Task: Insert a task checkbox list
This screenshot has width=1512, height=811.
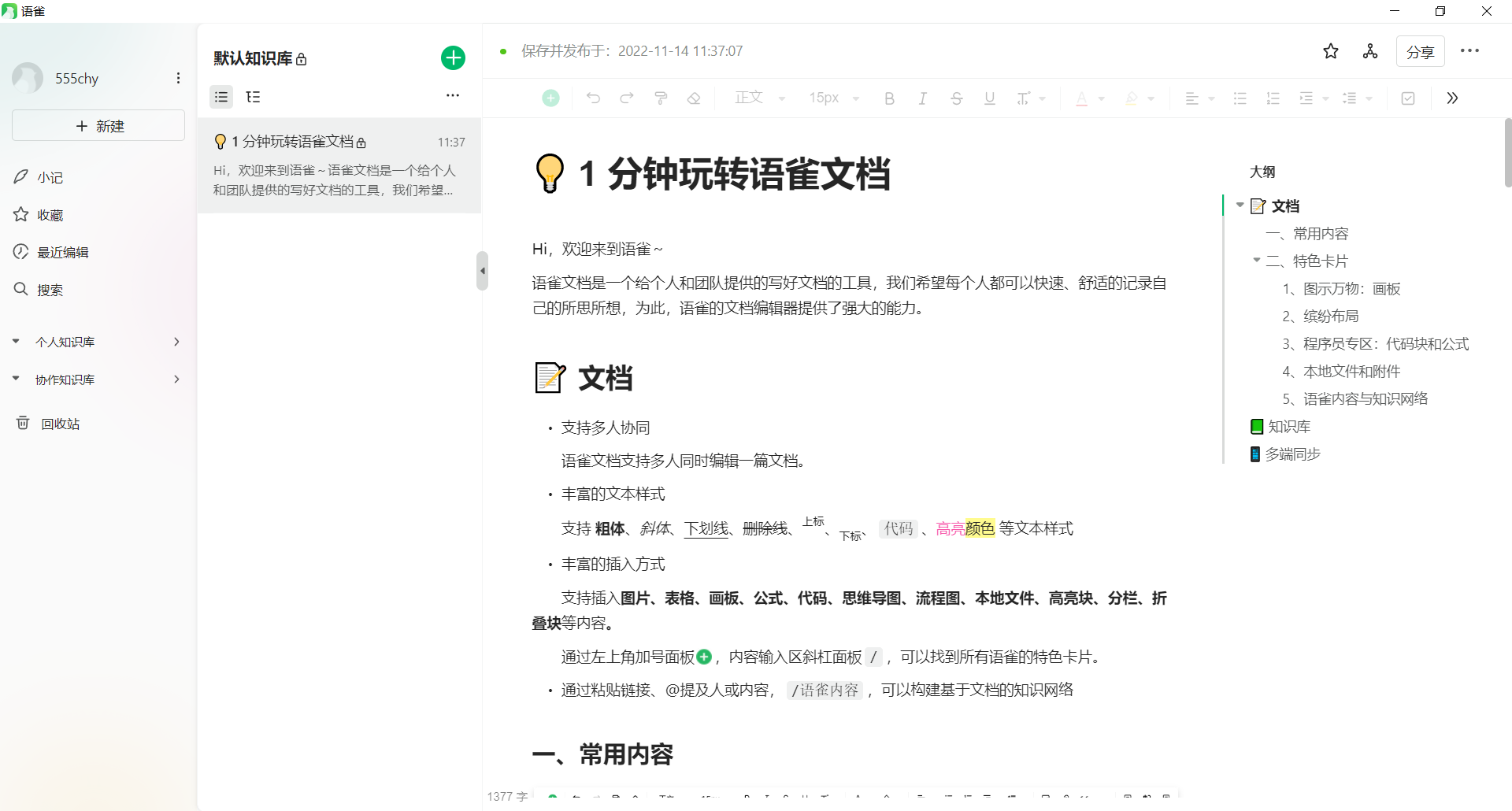Action: (1408, 98)
